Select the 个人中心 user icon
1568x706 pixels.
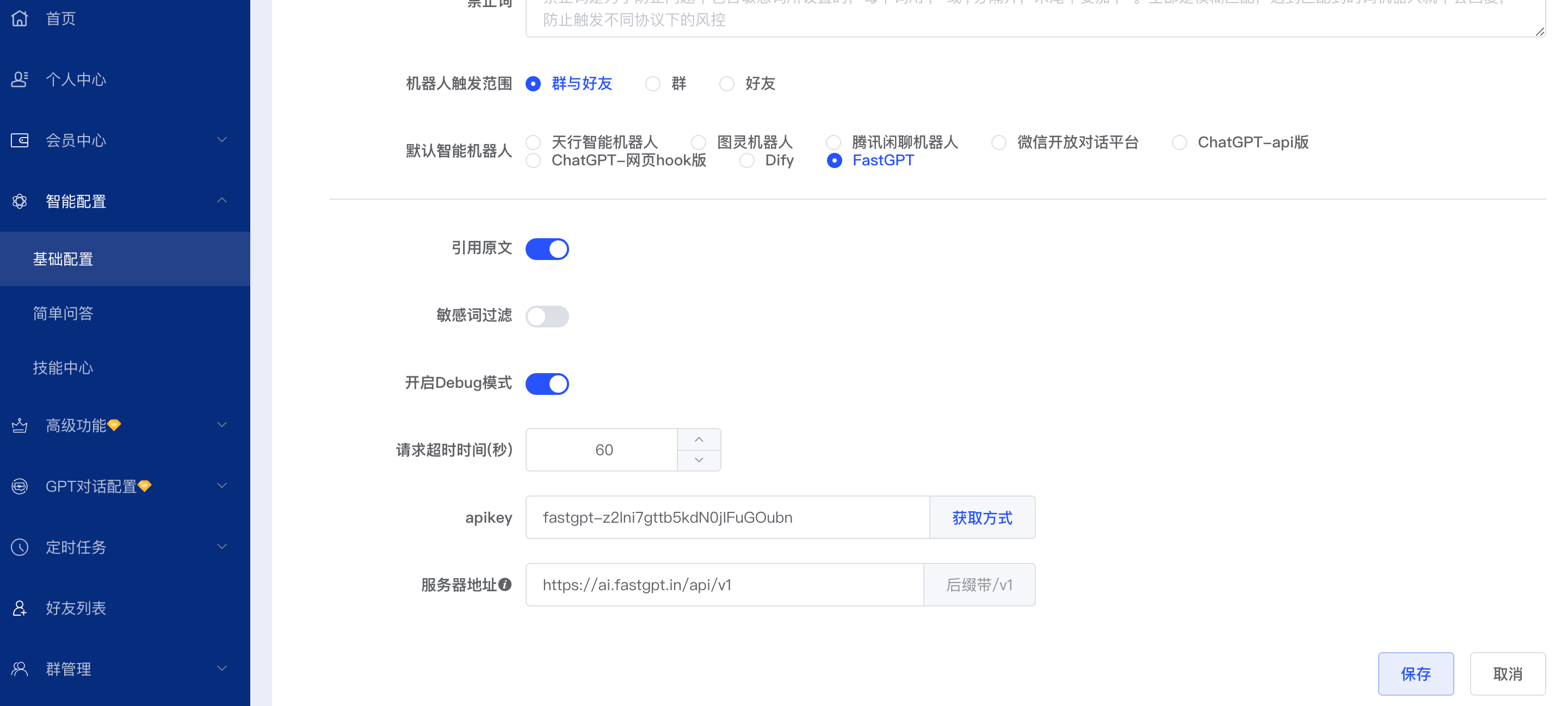pos(20,79)
